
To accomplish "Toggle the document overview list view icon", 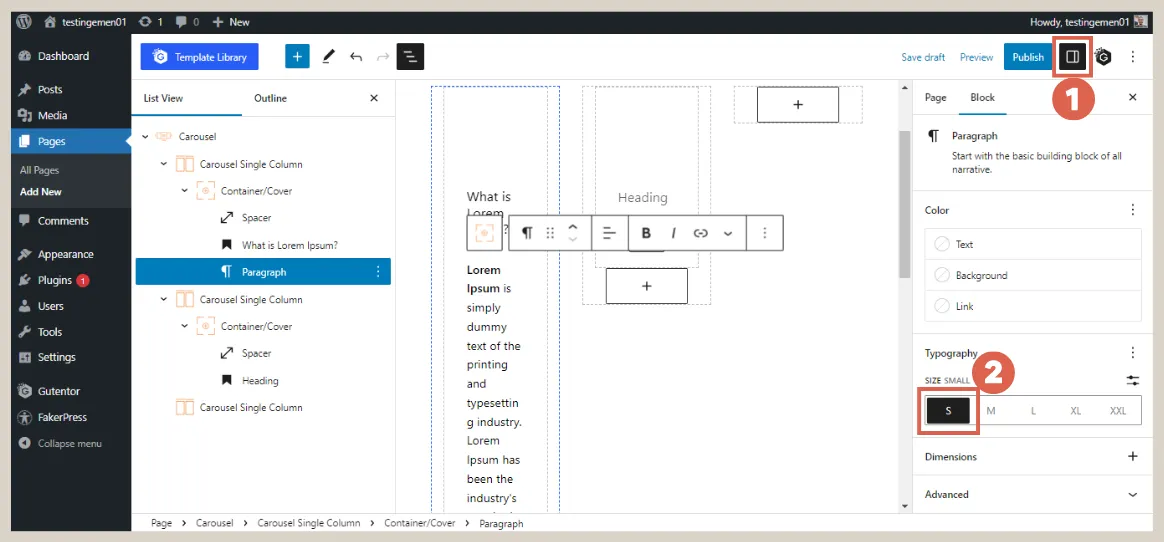I will point(410,57).
